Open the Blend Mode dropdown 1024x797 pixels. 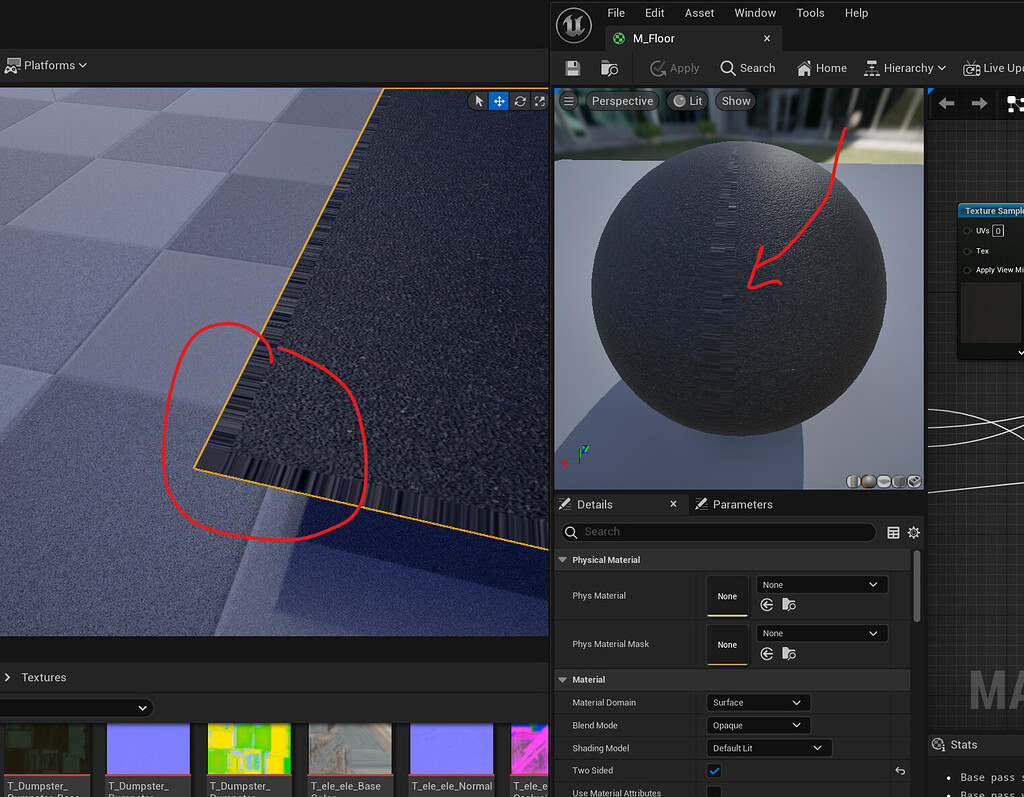[x=757, y=724]
